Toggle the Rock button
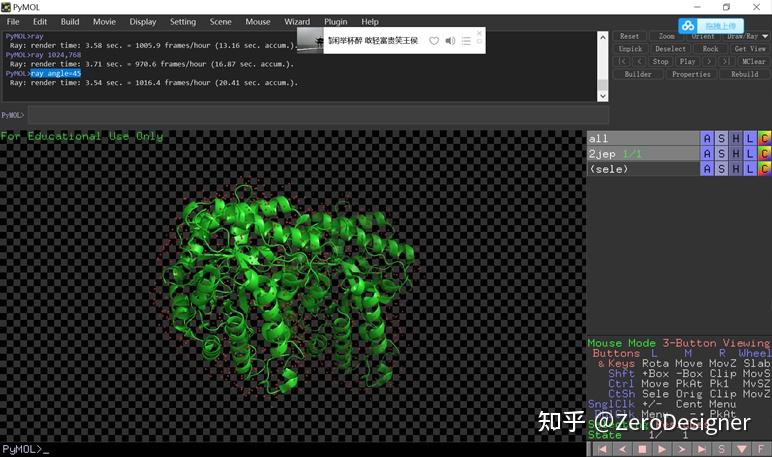Image resolution: width=772 pixels, height=457 pixels. click(x=710, y=49)
